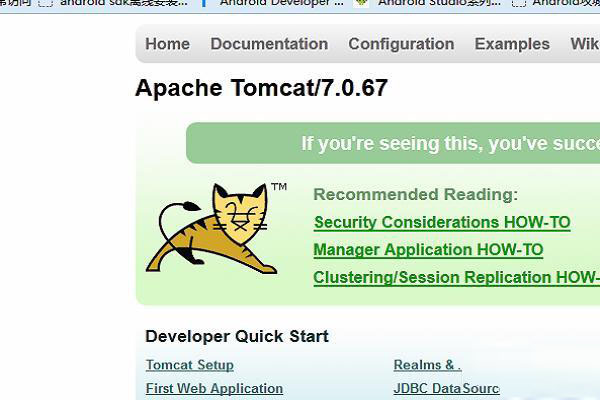This screenshot has width=600, height=400.
Task: Open the Realms & AAA link
Action: pos(427,365)
